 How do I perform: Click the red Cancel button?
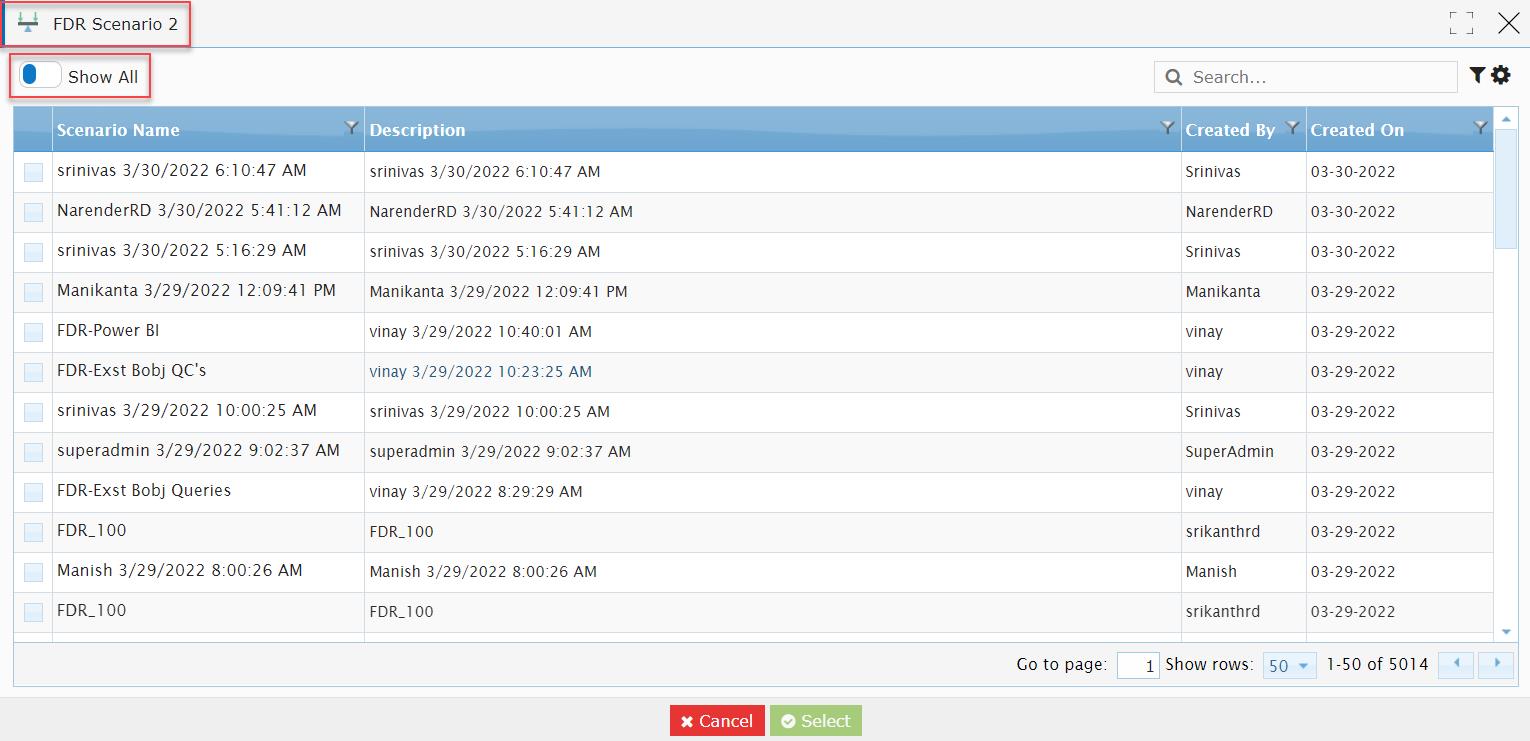[x=717, y=721]
